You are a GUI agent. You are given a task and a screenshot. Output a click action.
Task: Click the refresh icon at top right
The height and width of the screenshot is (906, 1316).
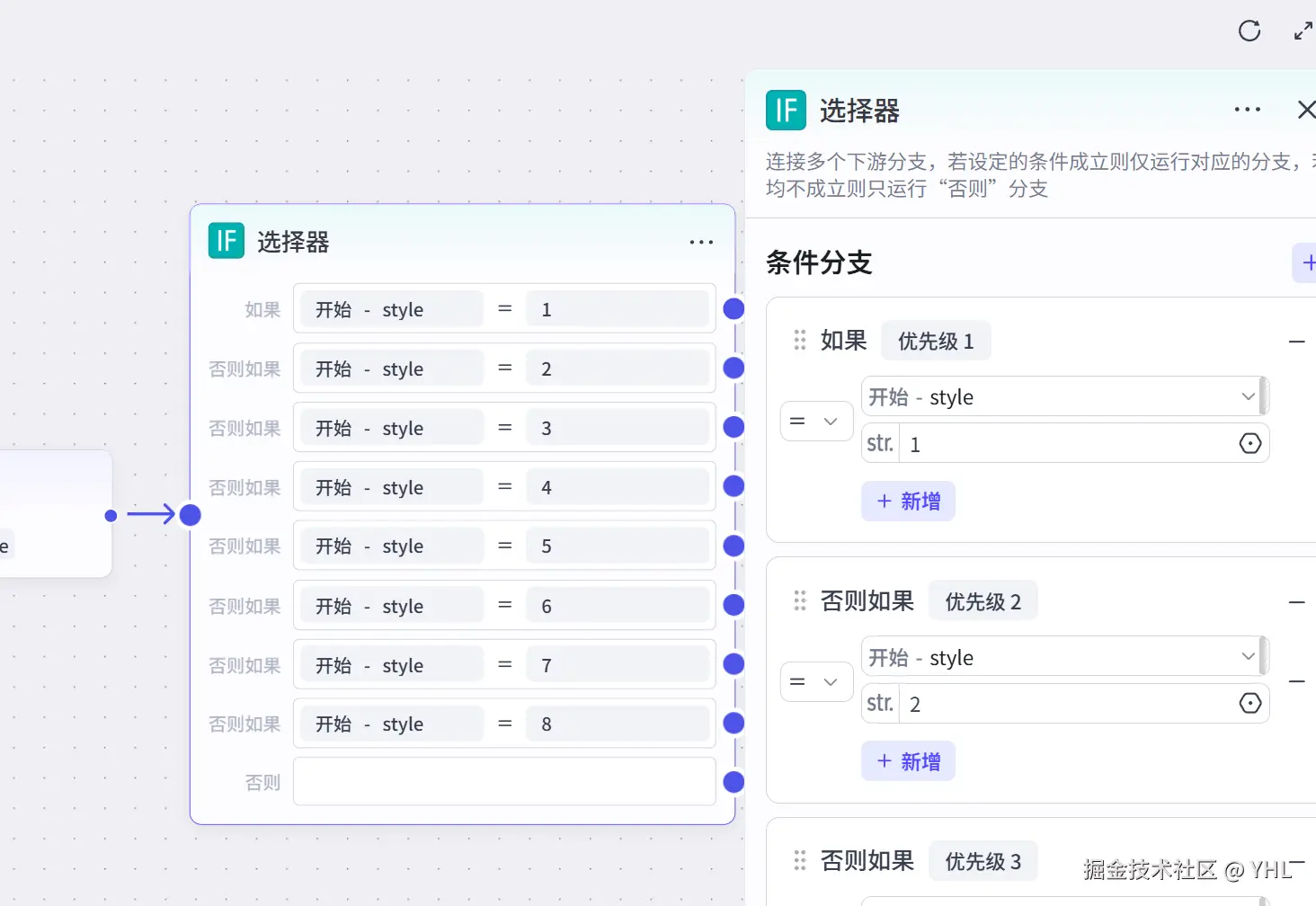tap(1249, 31)
